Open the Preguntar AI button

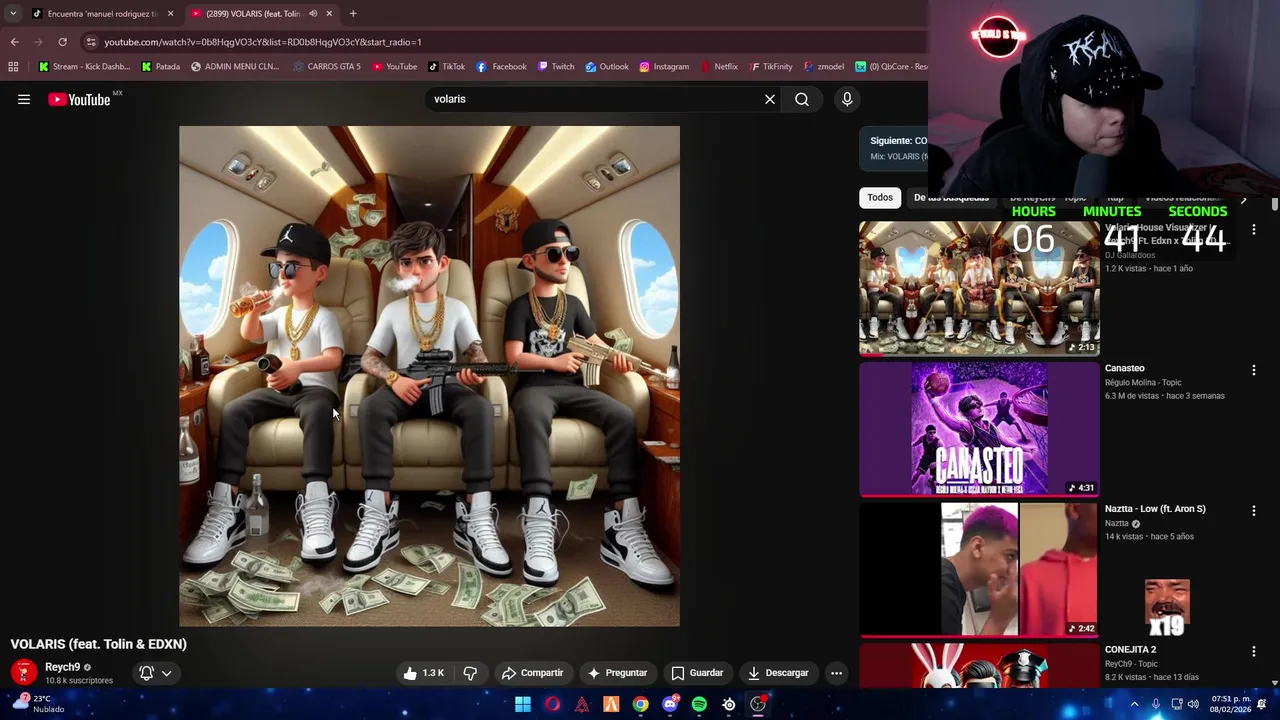(617, 673)
